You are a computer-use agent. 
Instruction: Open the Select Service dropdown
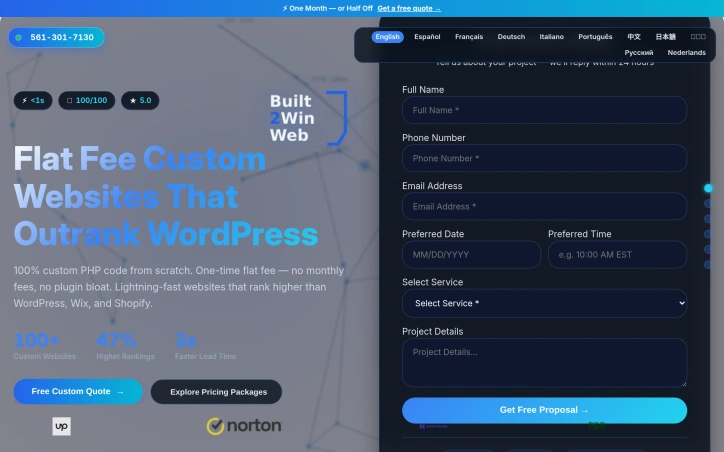(544, 303)
